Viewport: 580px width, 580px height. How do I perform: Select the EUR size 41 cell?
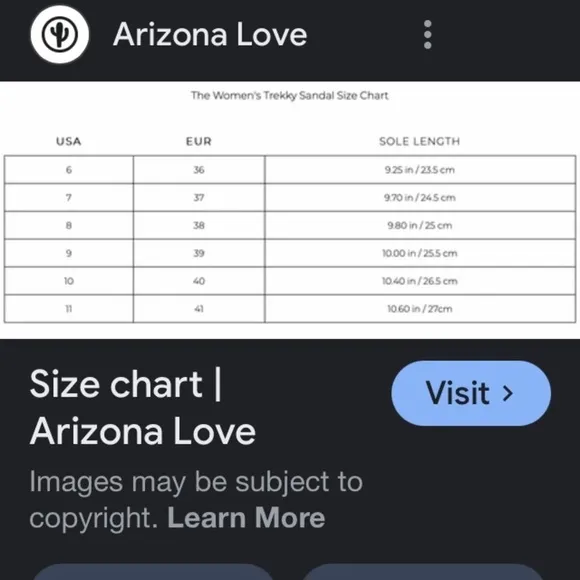pos(199,308)
